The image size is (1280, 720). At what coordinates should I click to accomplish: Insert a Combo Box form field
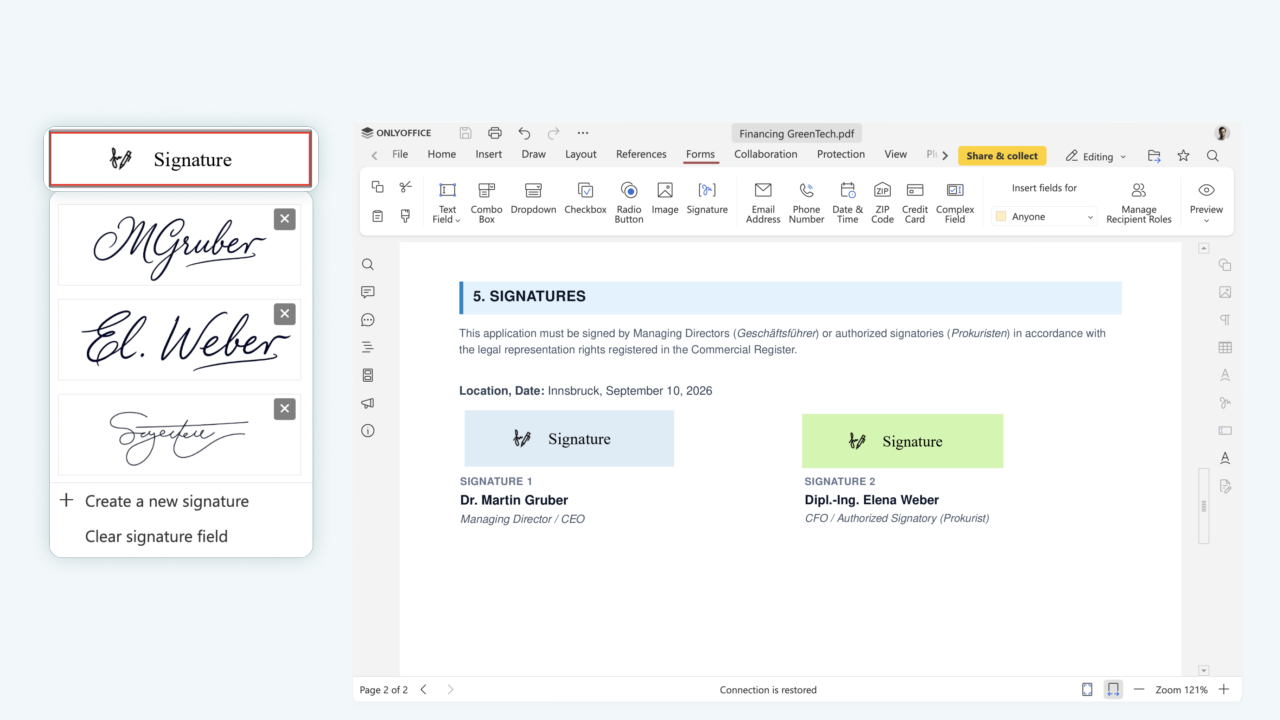pyautogui.click(x=486, y=203)
